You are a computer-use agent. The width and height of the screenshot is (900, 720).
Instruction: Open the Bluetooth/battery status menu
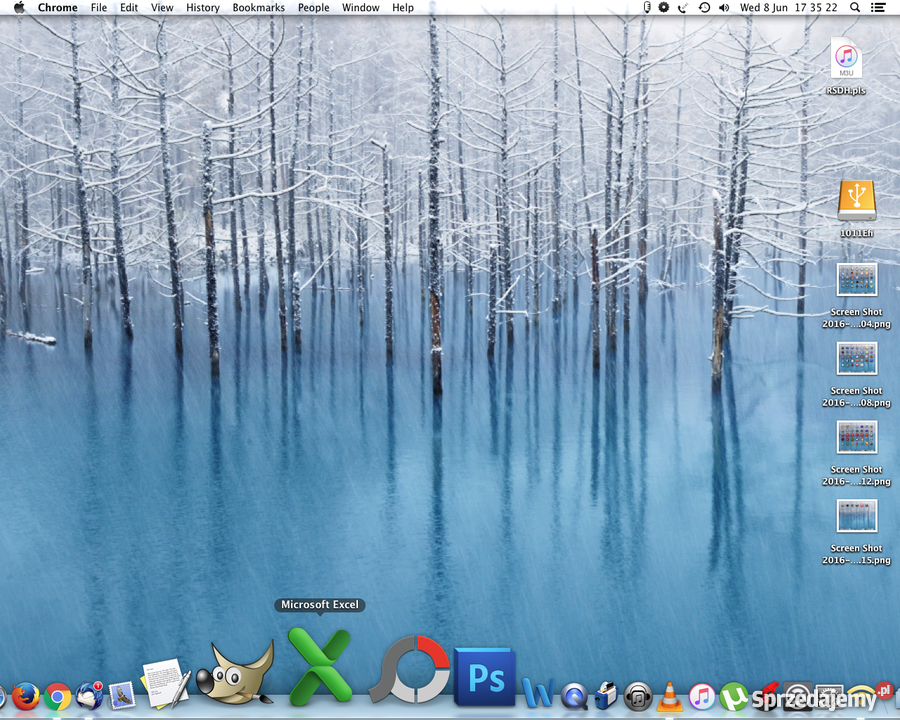point(646,8)
